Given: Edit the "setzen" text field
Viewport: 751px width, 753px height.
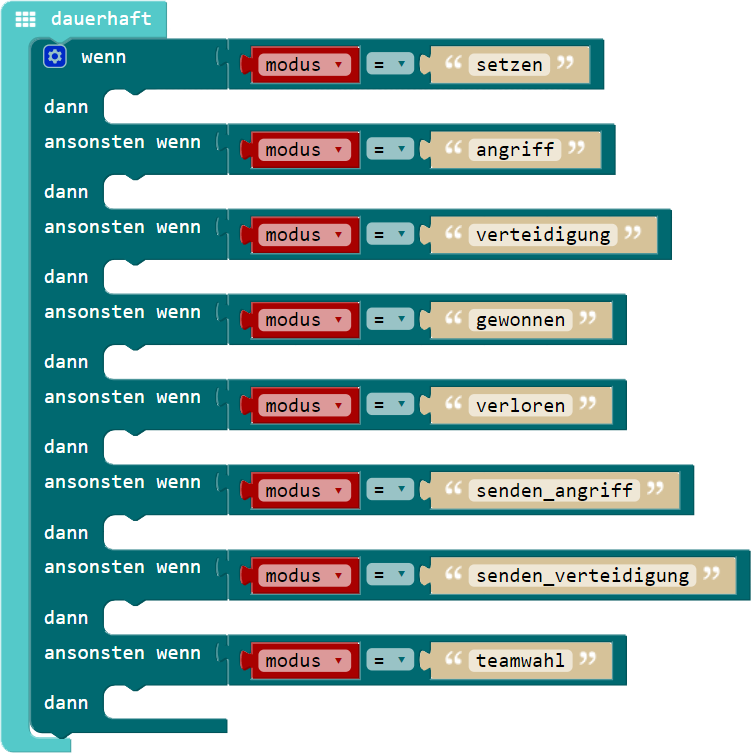Looking at the screenshot, I should pos(509,65).
